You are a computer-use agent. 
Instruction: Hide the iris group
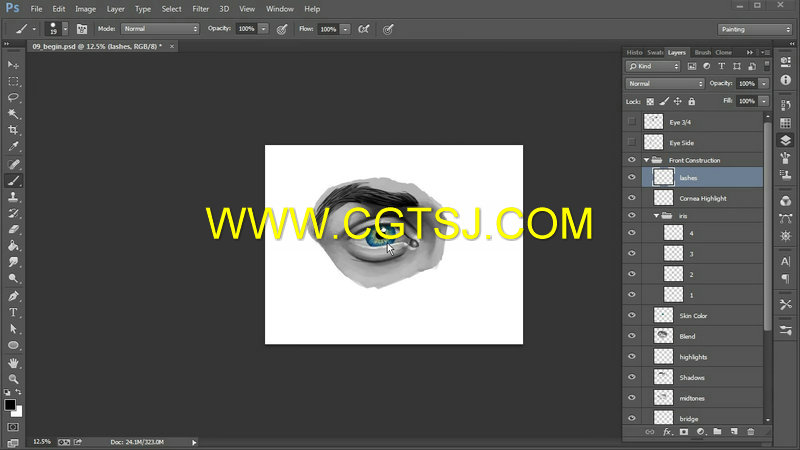click(x=632, y=216)
